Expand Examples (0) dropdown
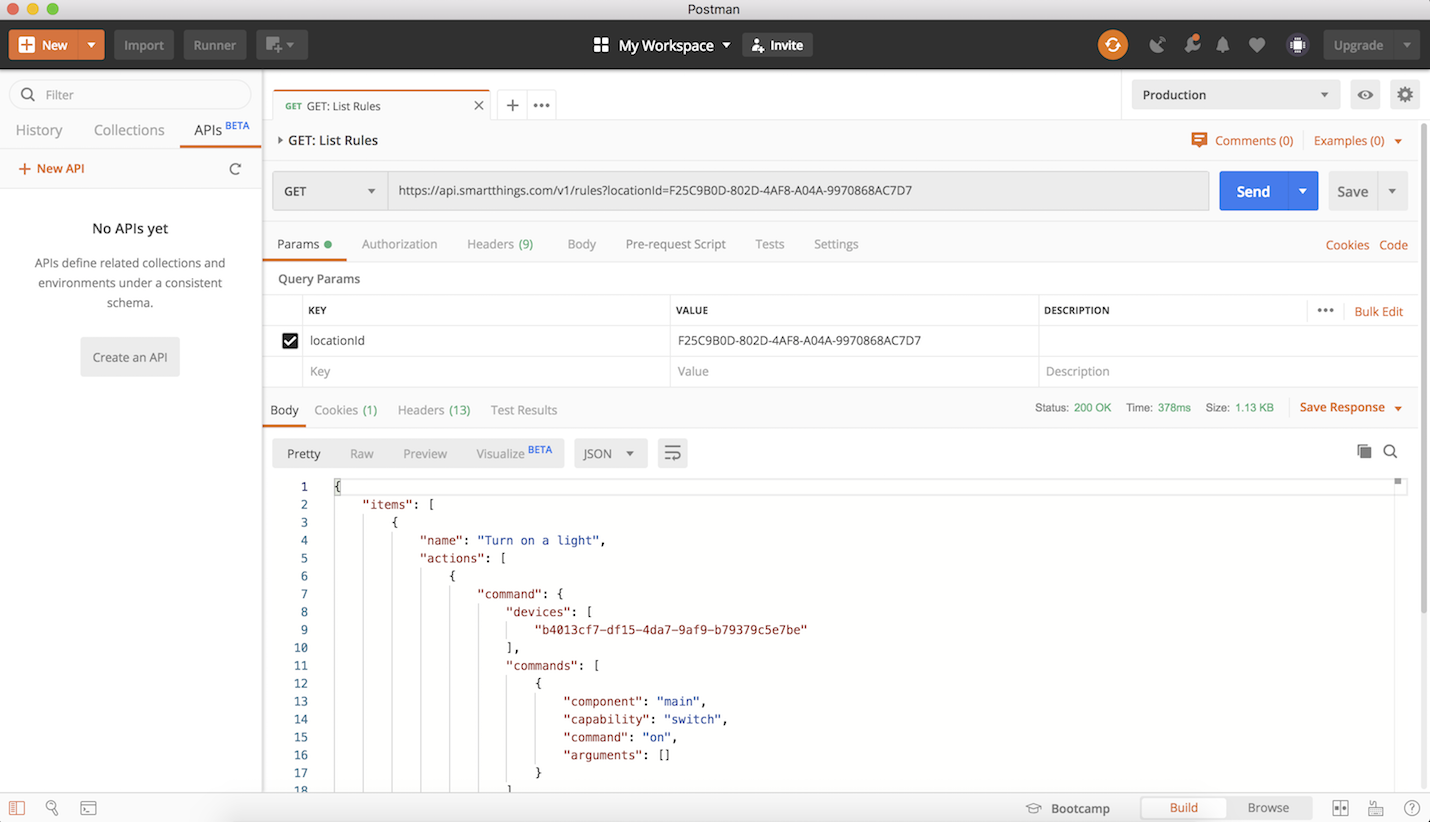Viewport: 1430px width, 822px height. point(1358,141)
